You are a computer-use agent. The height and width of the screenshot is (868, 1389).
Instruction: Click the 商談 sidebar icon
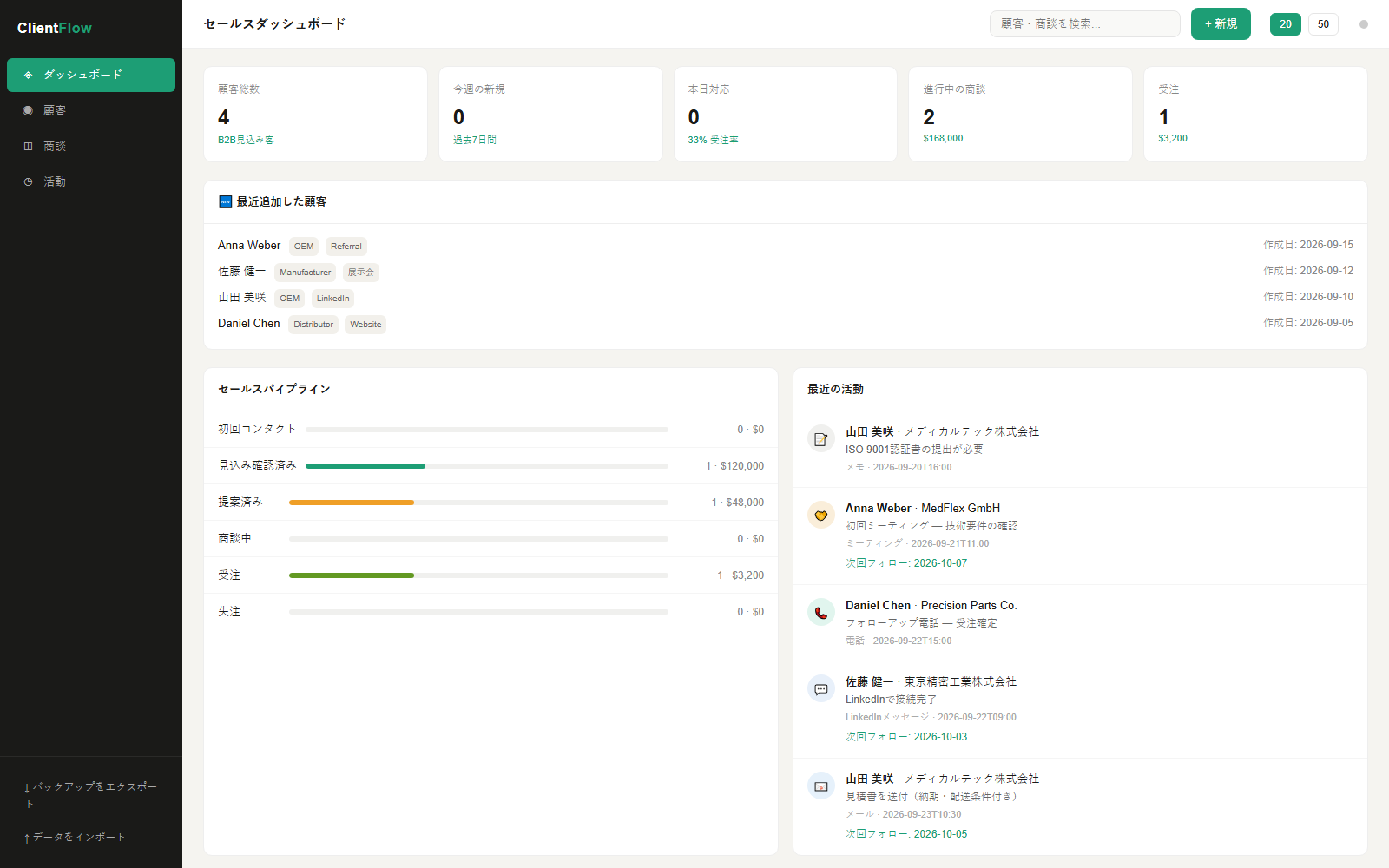(28, 146)
